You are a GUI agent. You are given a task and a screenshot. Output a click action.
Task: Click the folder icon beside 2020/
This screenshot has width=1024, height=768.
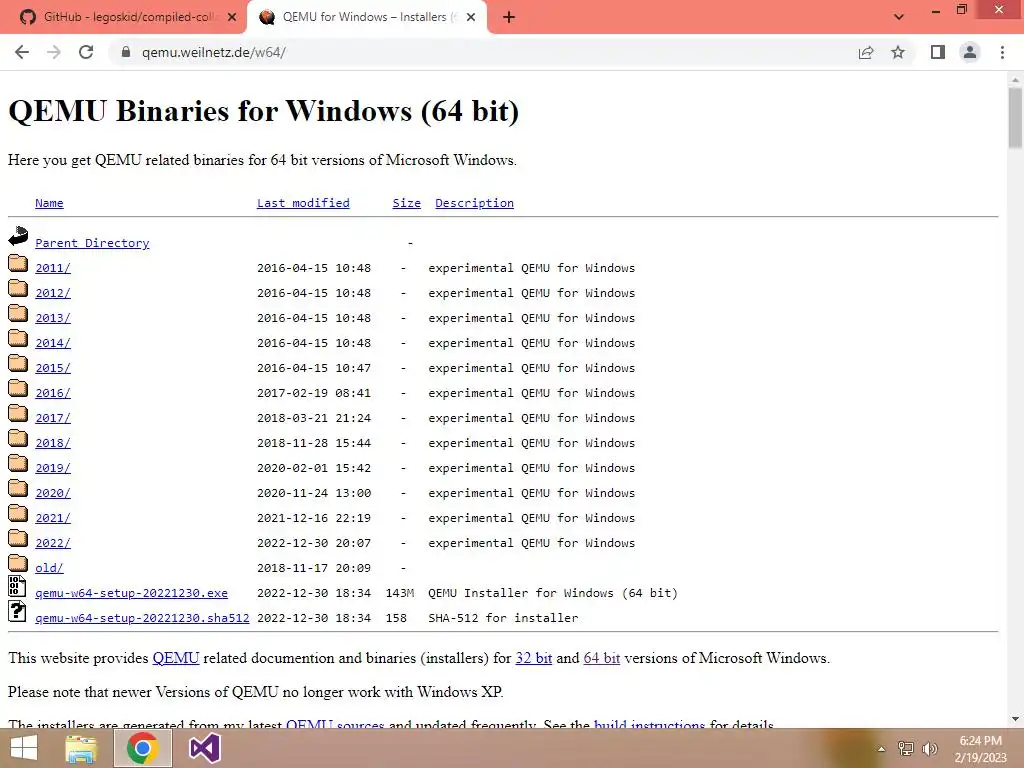(x=18, y=488)
